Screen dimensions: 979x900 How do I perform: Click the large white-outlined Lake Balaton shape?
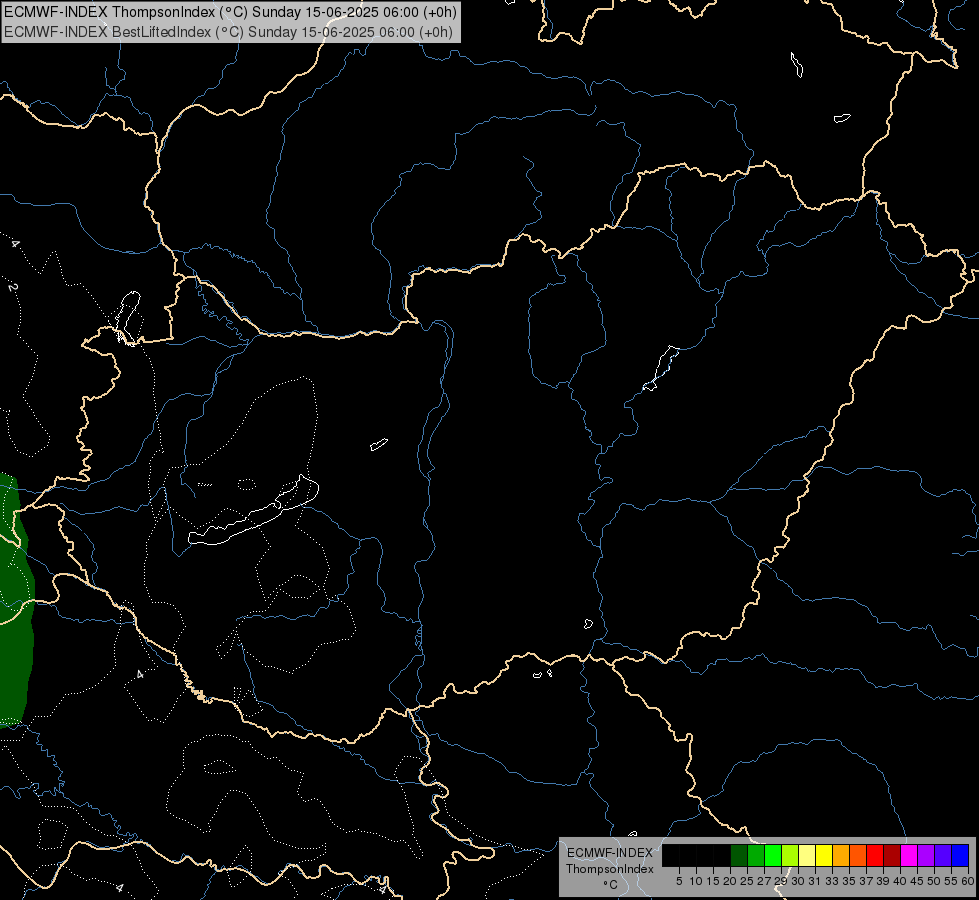click(x=253, y=512)
